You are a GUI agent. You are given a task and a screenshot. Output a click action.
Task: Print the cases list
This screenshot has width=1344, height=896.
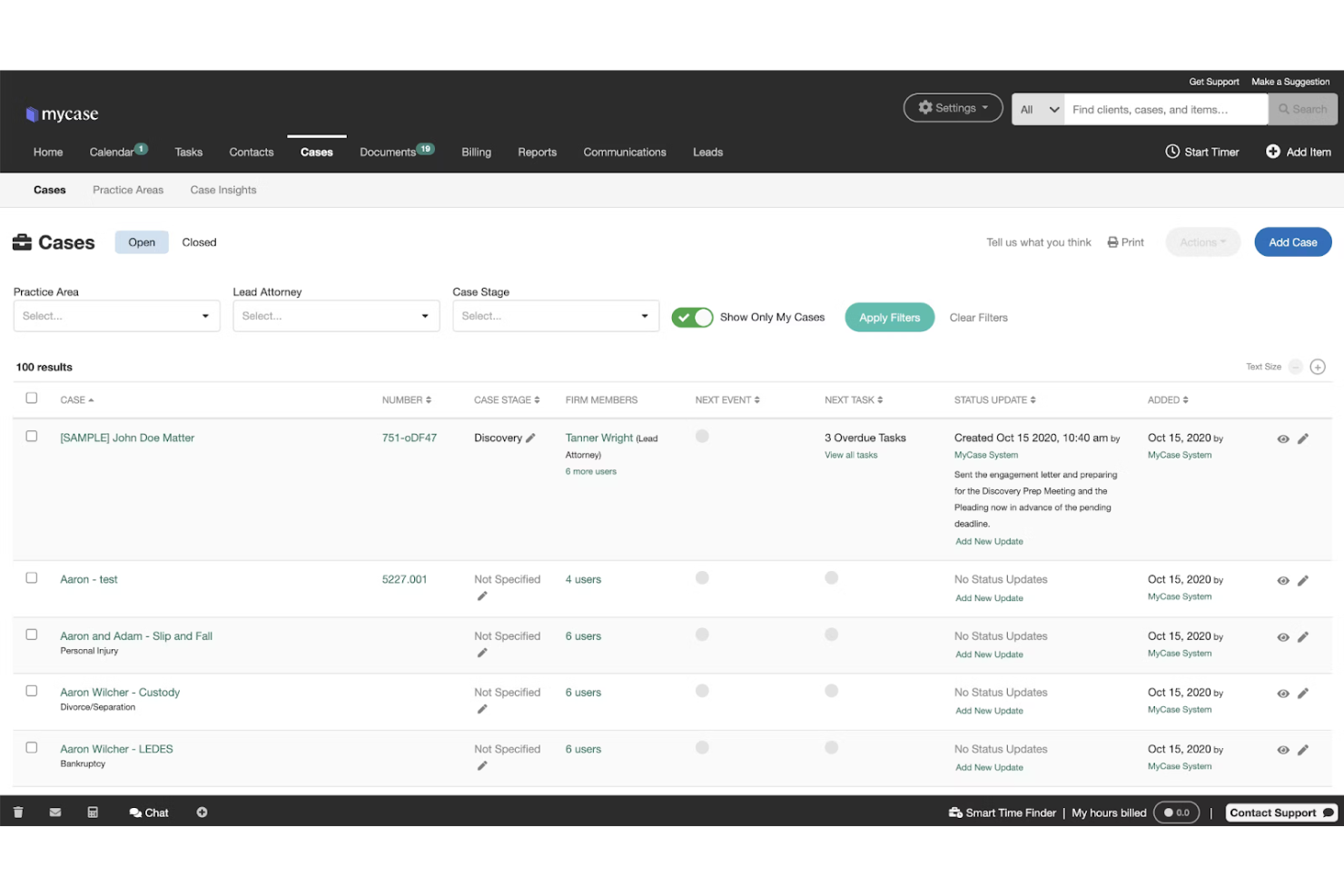pos(1125,241)
